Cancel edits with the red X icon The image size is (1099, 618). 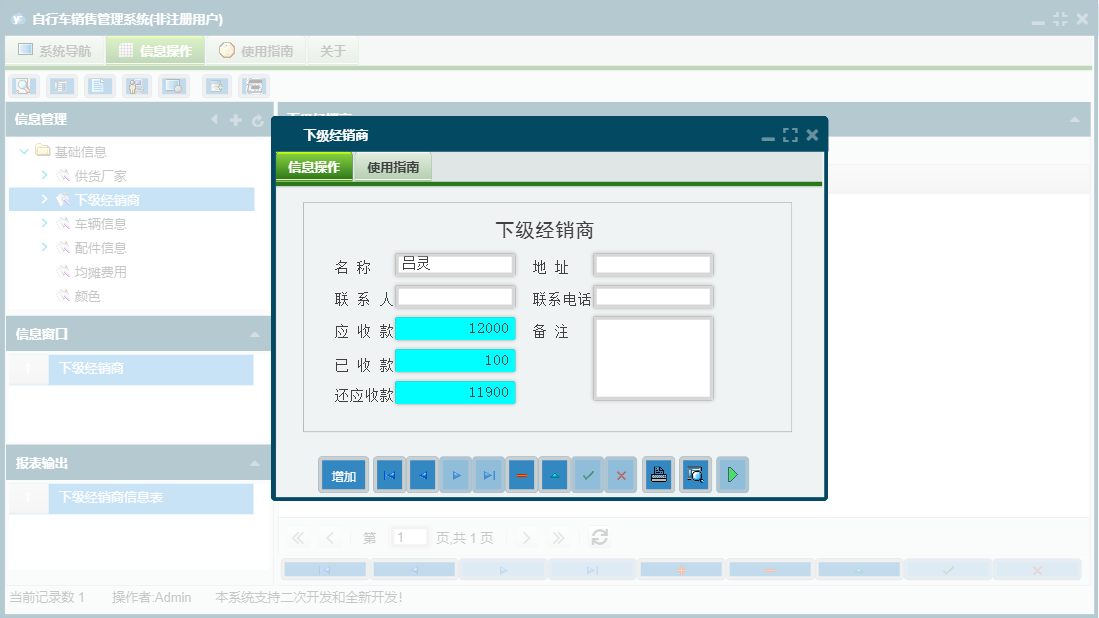pos(620,474)
